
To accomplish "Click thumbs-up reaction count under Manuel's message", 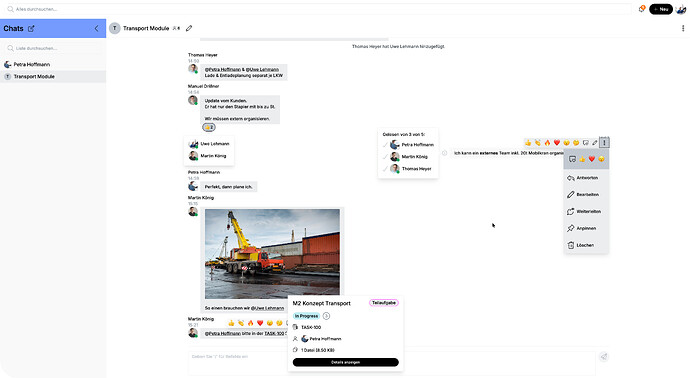I will coord(209,127).
